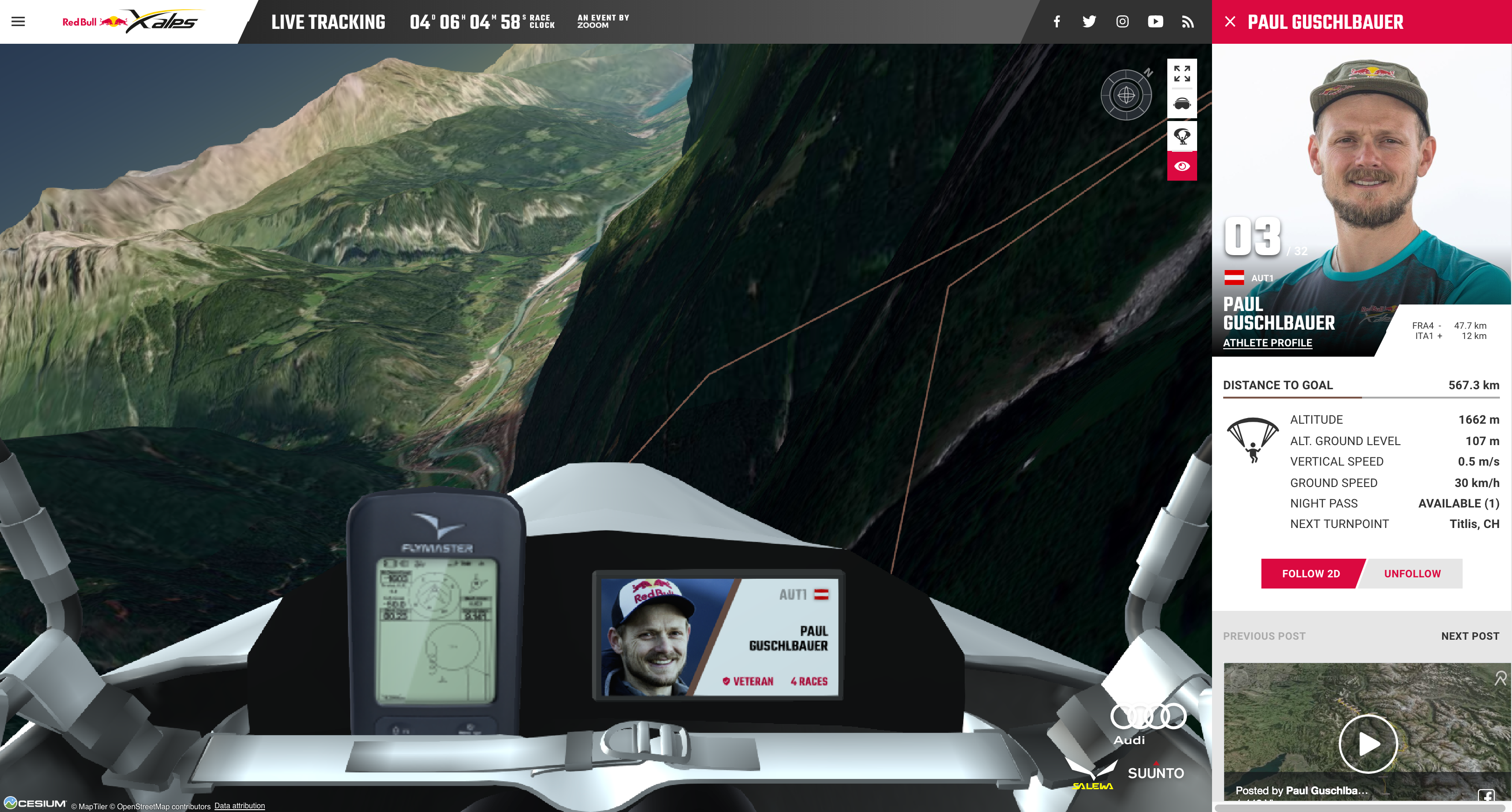Click the ALT. GROUND LEVEL 107 m value

coord(1482,440)
